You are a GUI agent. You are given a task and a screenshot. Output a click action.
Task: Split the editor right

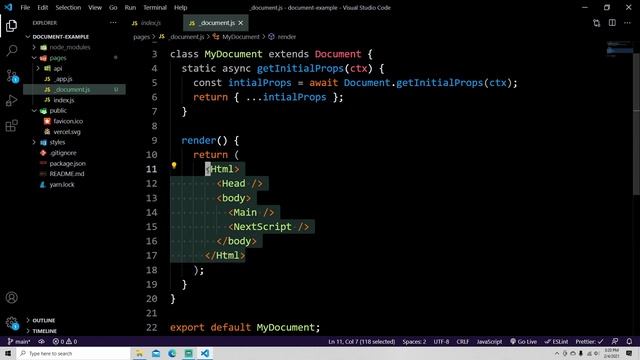pyautogui.click(x=612, y=23)
